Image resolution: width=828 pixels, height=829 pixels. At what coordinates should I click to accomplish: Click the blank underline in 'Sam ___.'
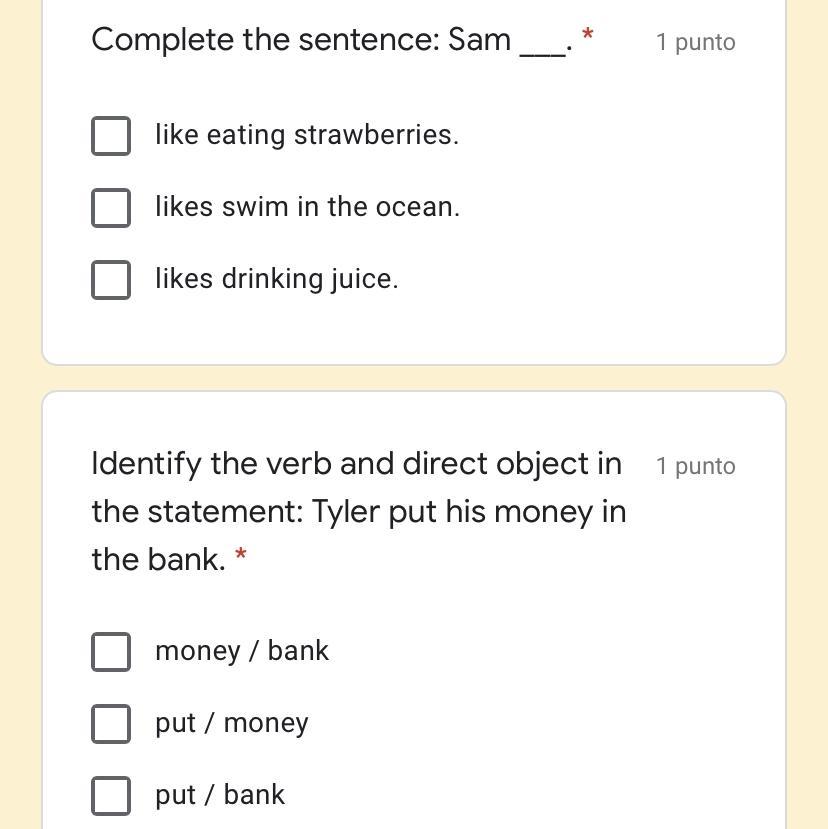[x=542, y=55]
